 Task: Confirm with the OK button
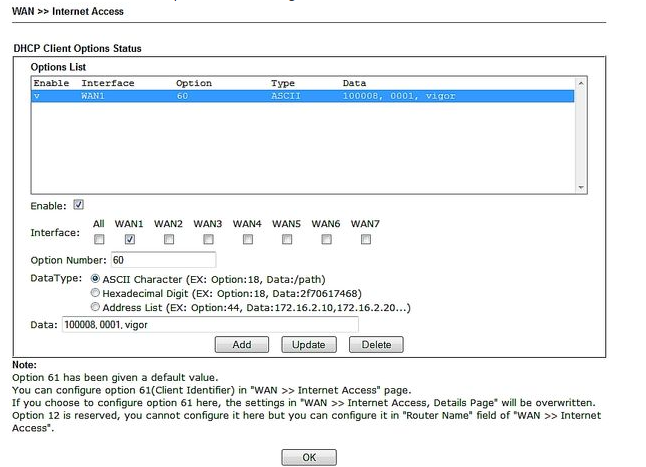[x=308, y=457]
